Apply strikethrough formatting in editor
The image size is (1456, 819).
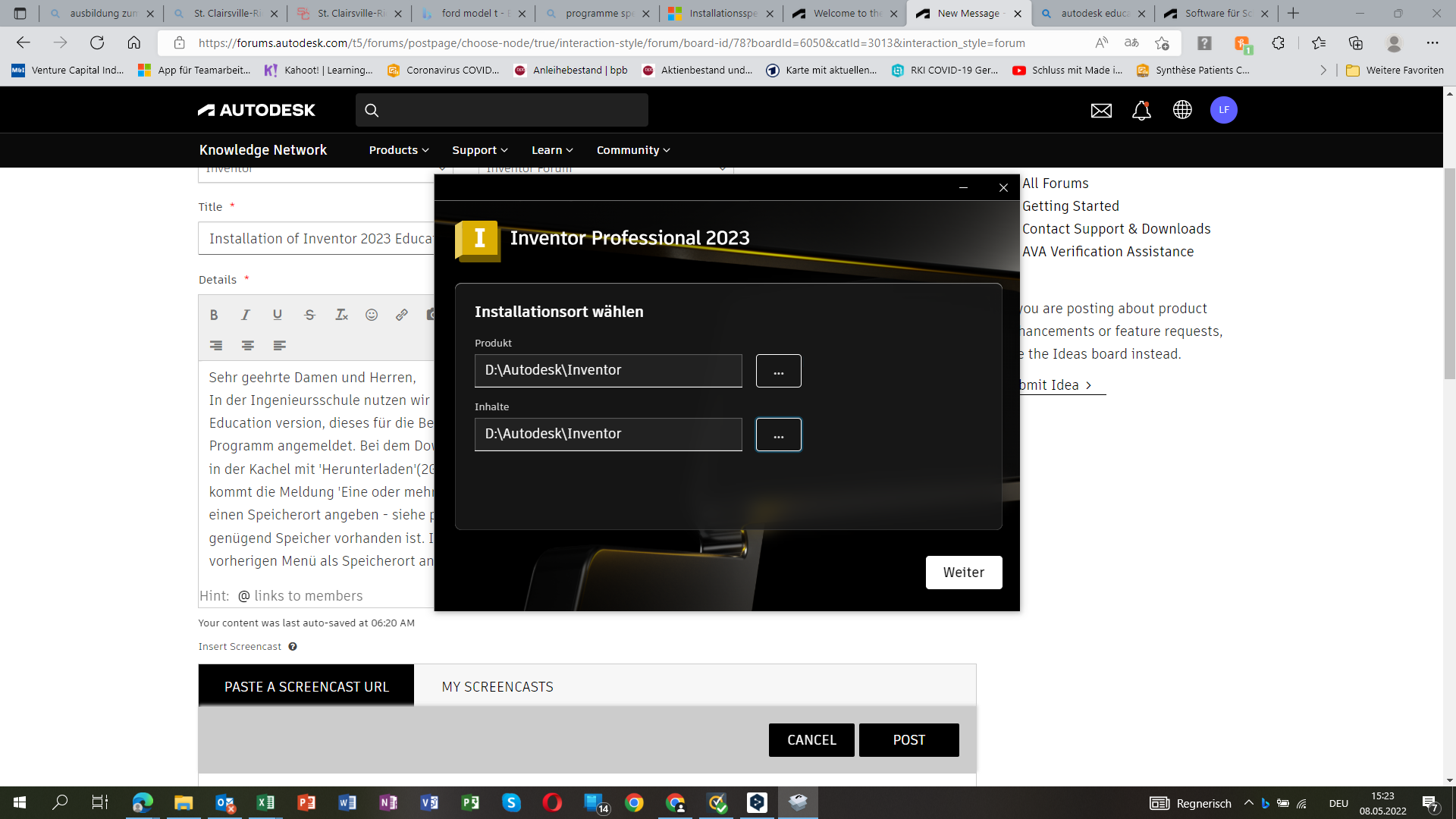pyautogui.click(x=309, y=315)
